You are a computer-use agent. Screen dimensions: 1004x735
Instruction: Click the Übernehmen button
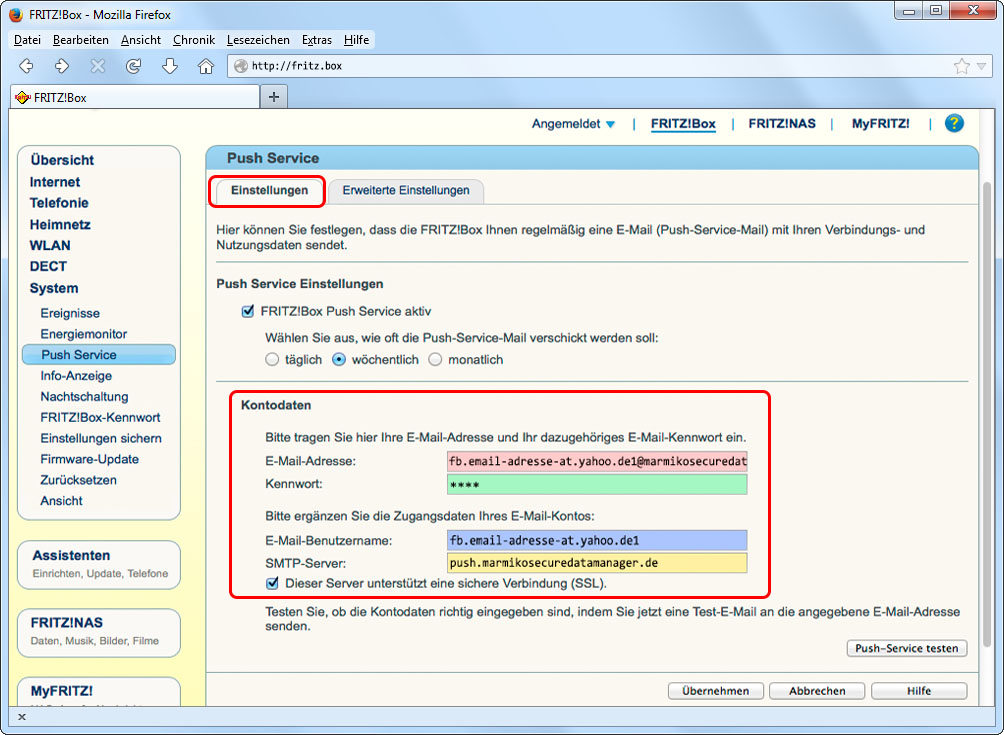[x=715, y=691]
